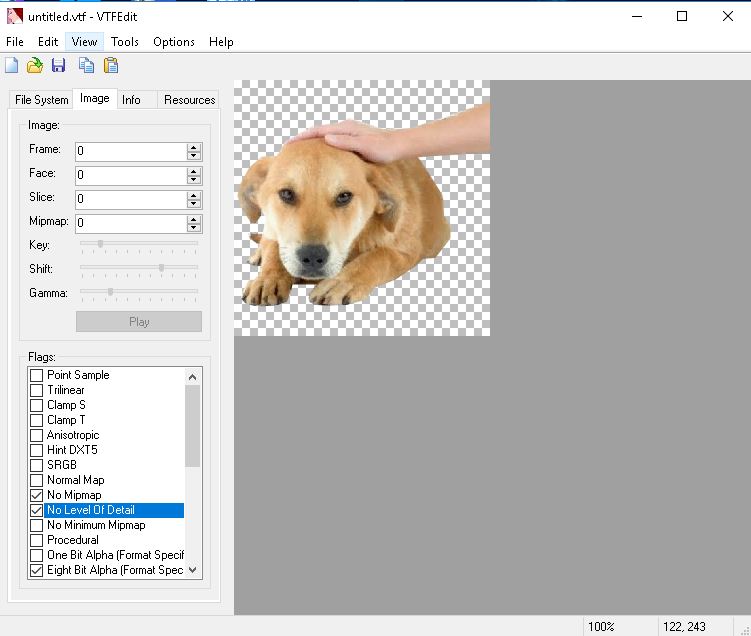751x636 pixels.
Task: Check the Normal Map flag
Action: 36,480
